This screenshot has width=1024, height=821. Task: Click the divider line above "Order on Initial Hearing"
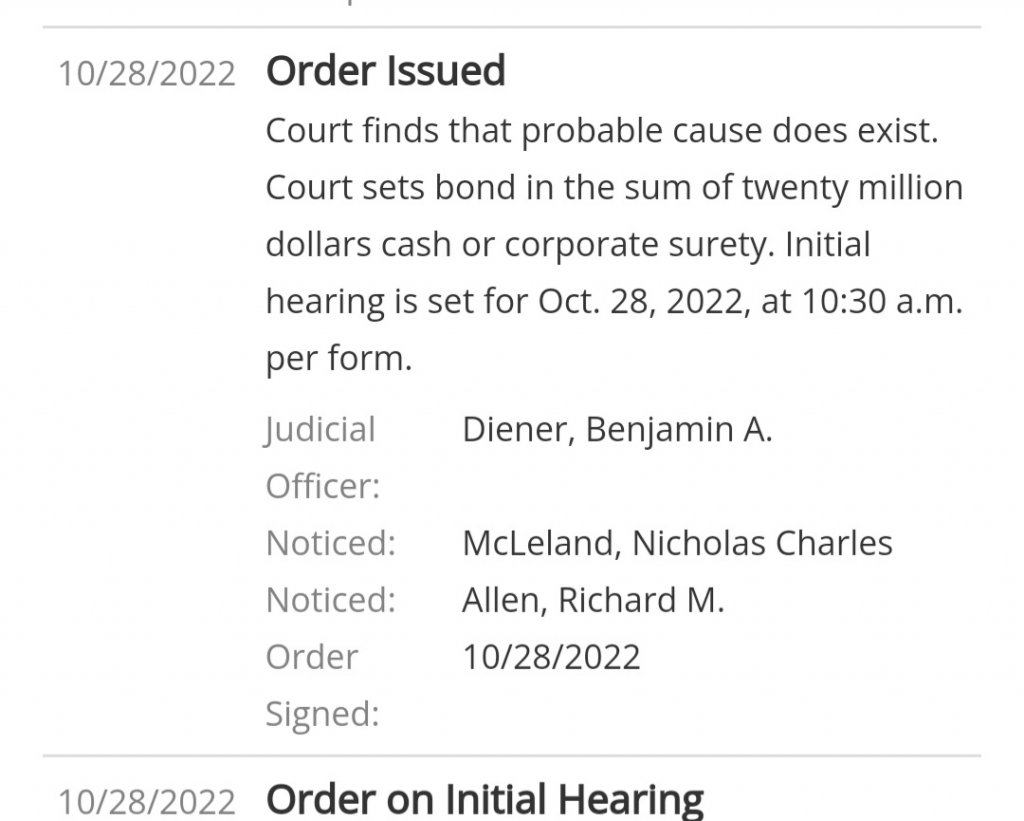point(512,756)
